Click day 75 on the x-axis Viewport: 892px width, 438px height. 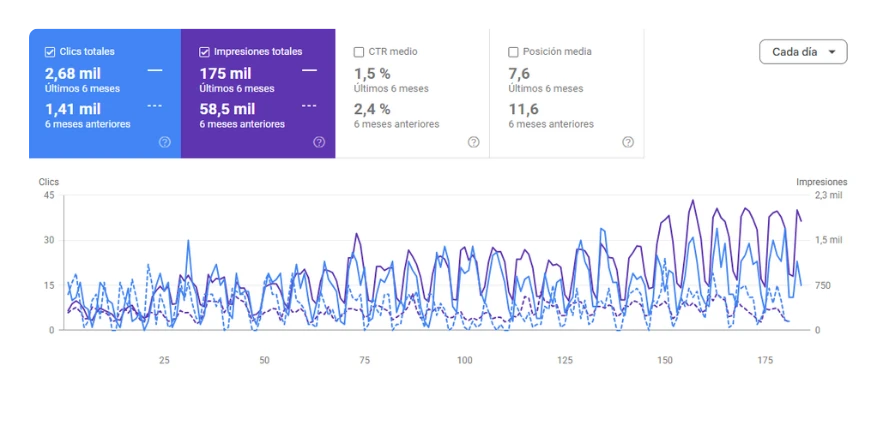pyautogui.click(x=364, y=360)
